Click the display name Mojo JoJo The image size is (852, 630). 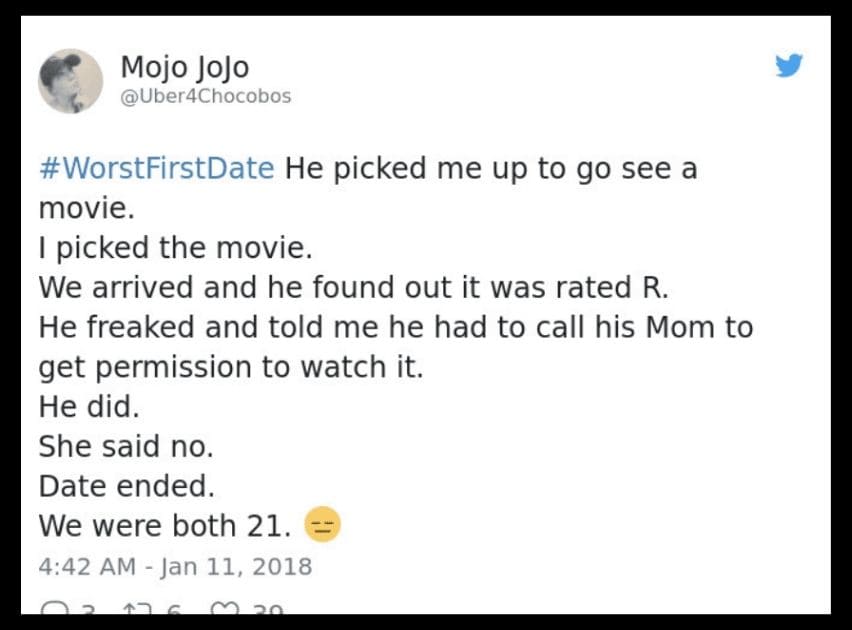(184, 67)
